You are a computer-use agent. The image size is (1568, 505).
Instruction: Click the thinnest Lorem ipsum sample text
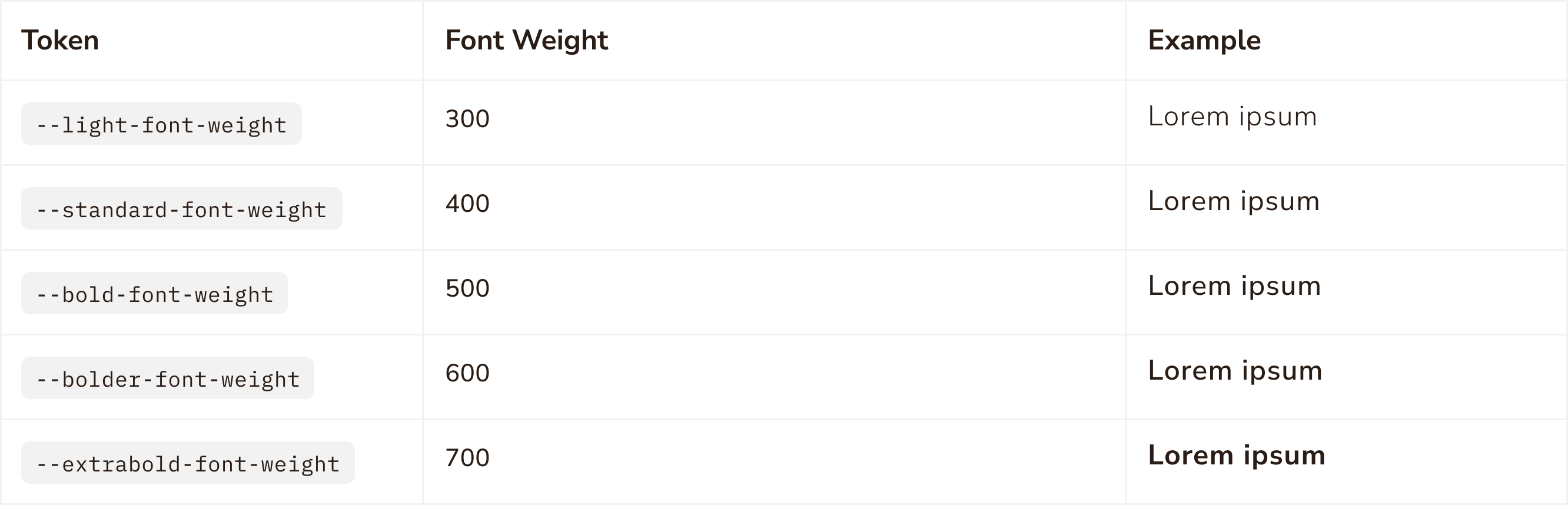pyautogui.click(x=1232, y=117)
